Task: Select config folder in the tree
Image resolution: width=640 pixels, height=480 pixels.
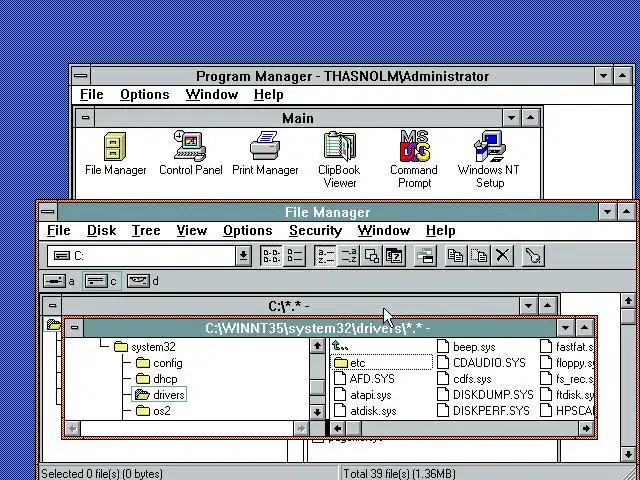Action: (x=159, y=363)
